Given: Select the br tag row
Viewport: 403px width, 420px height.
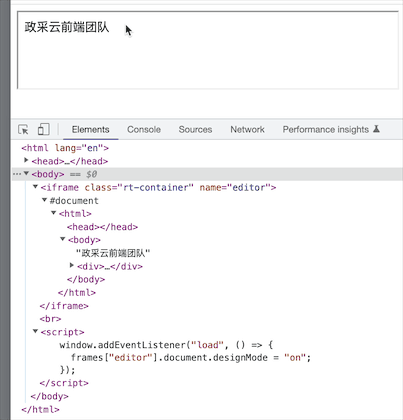Looking at the screenshot, I should click(x=50, y=319).
